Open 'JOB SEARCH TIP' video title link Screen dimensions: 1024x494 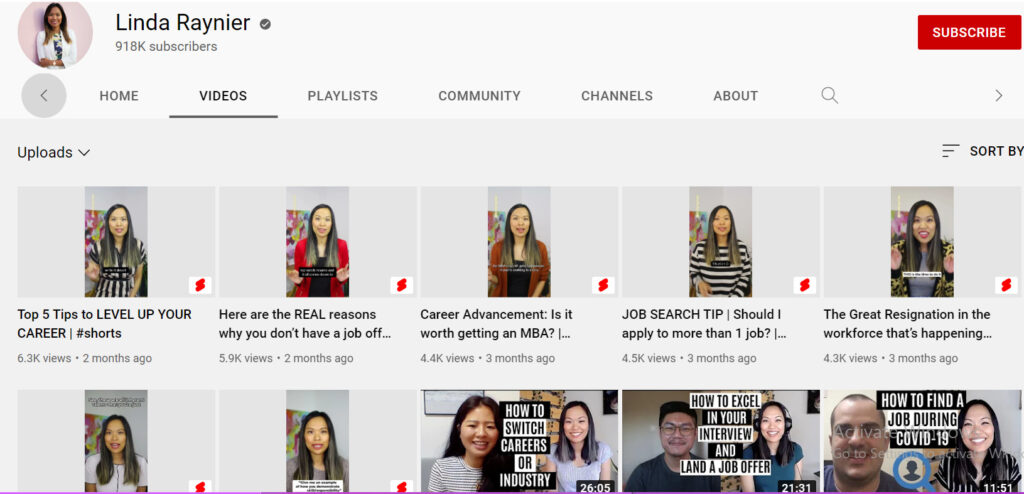point(704,323)
